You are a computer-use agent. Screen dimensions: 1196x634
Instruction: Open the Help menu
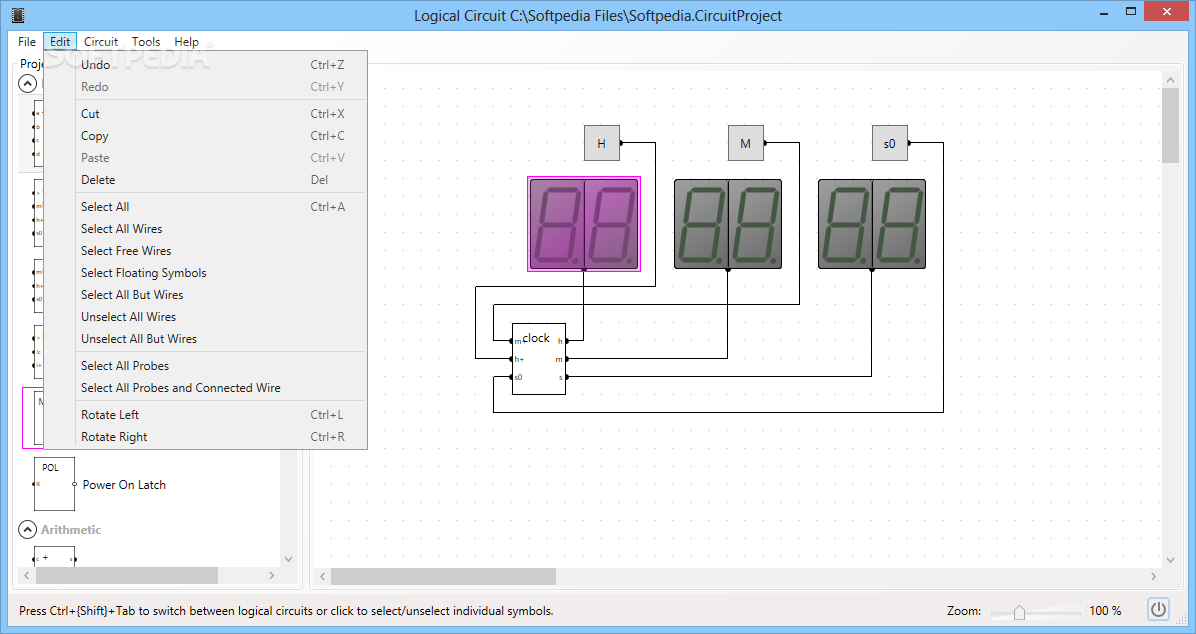(186, 42)
